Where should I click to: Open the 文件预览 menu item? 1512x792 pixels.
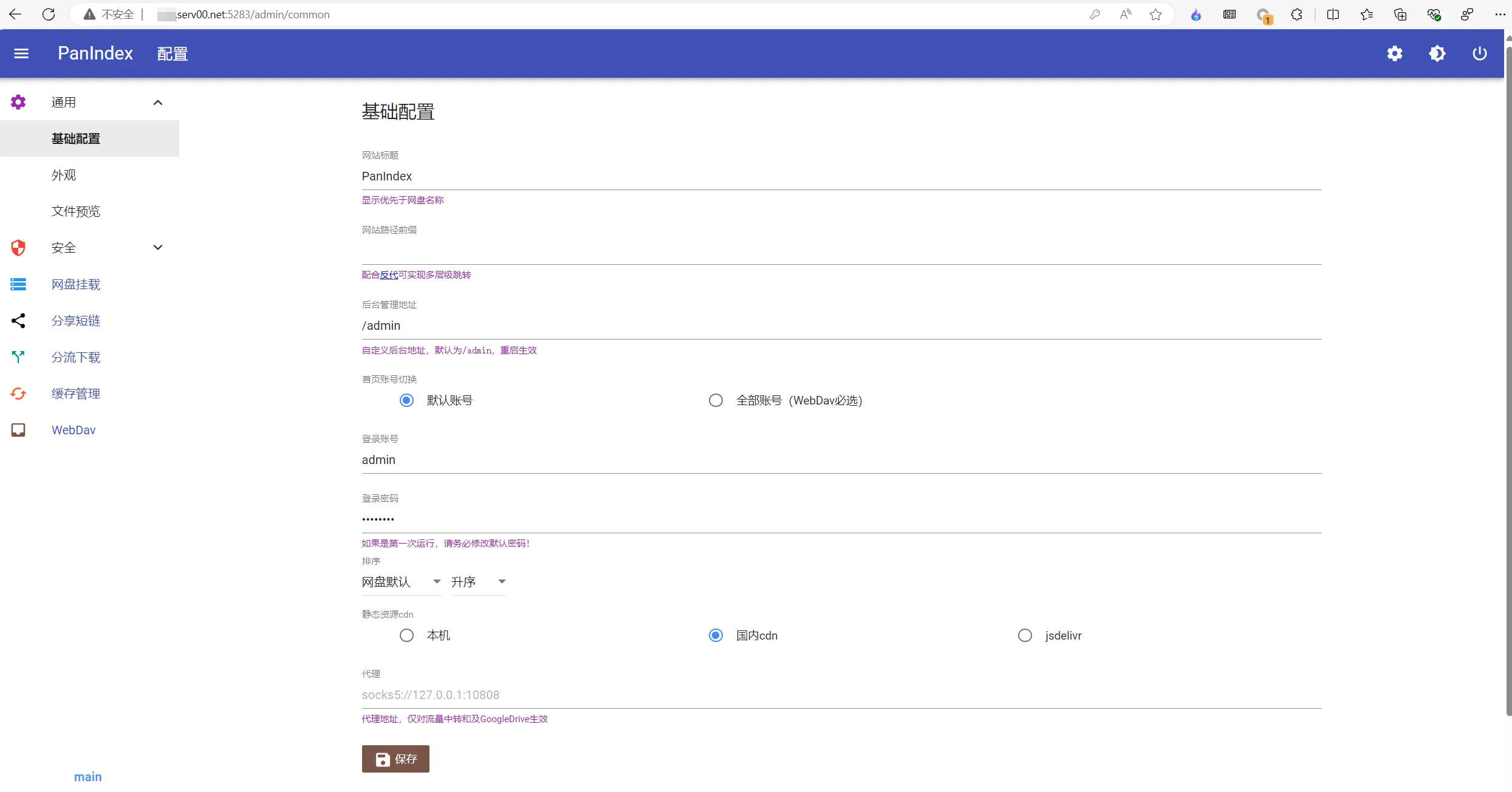(90, 211)
